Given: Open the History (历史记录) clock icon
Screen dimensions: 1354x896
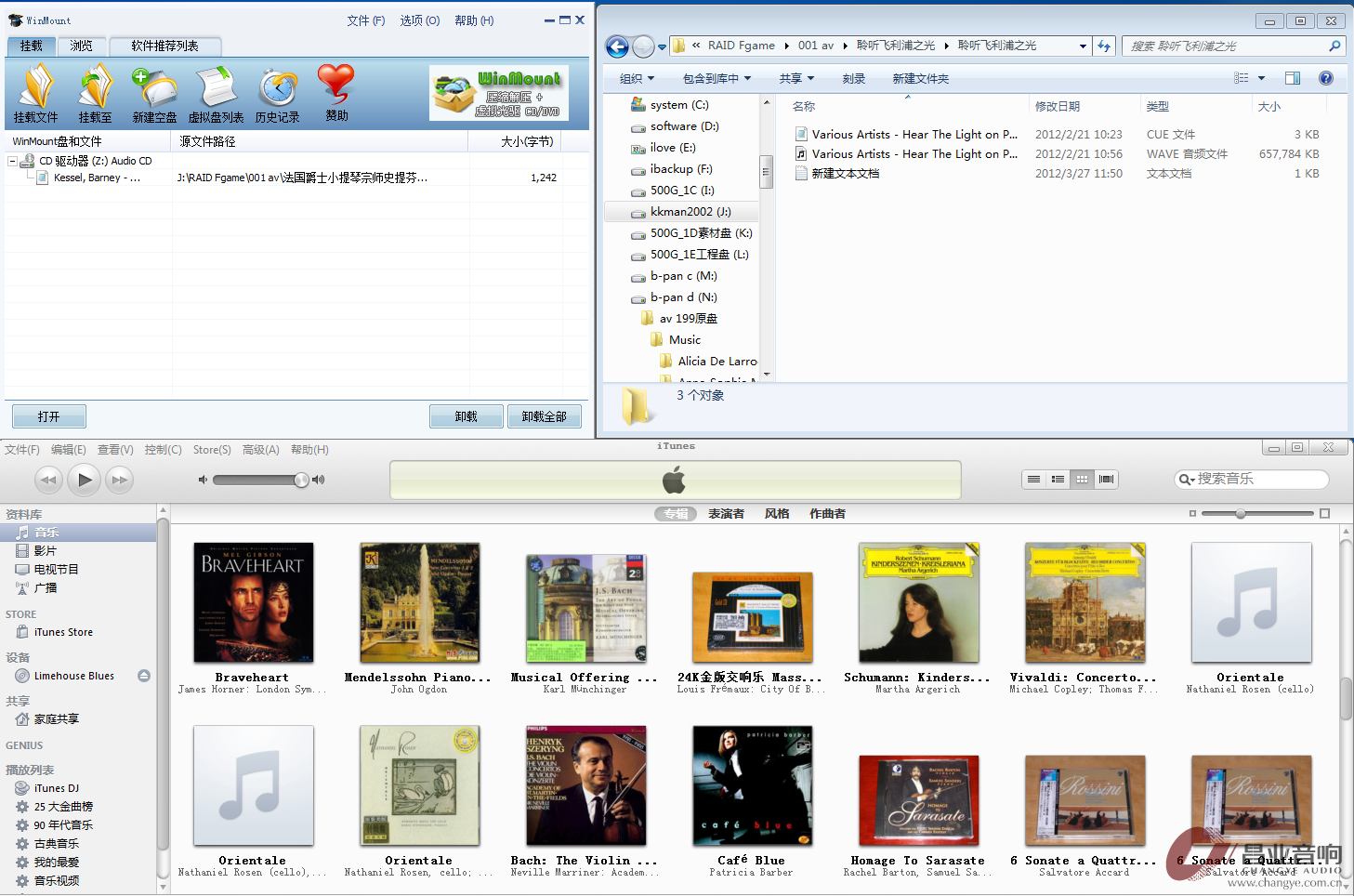Looking at the screenshot, I should tap(278, 93).
